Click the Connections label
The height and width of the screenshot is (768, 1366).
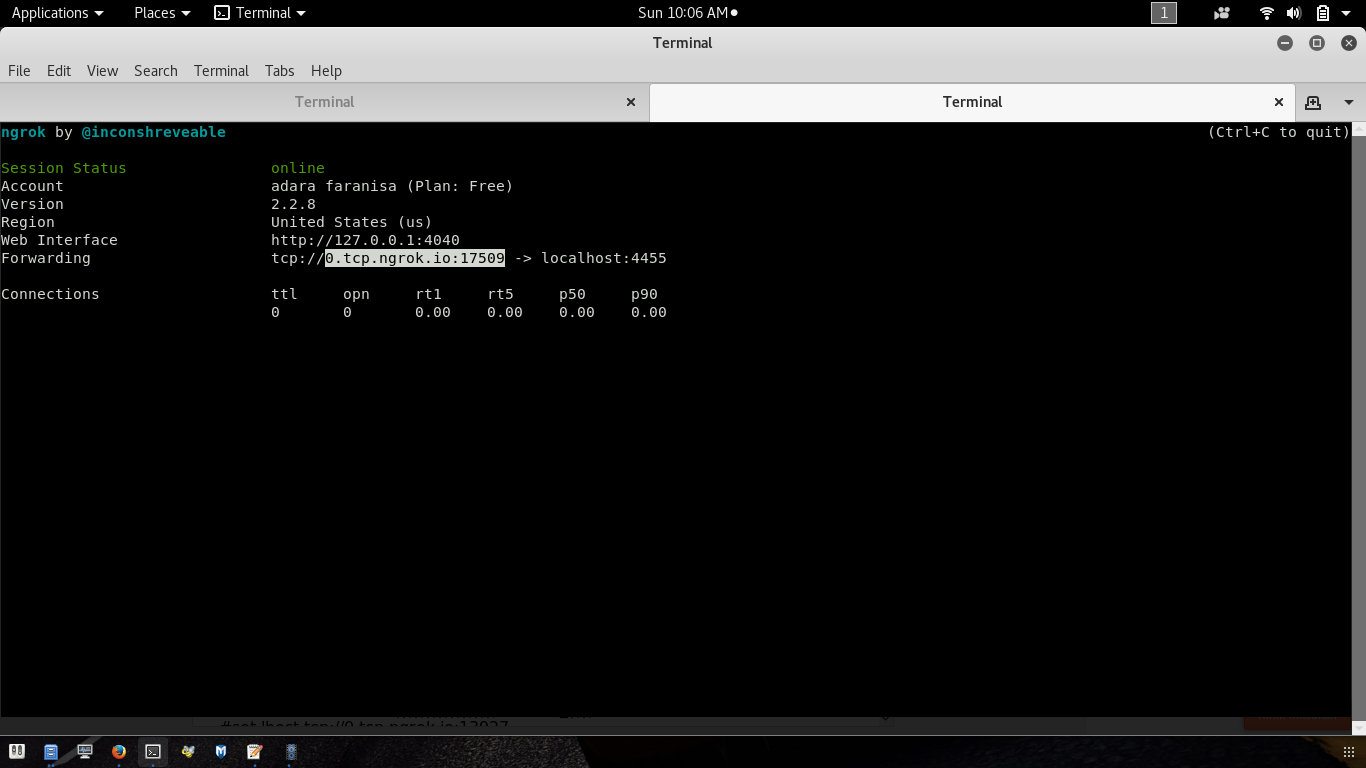[50, 294]
